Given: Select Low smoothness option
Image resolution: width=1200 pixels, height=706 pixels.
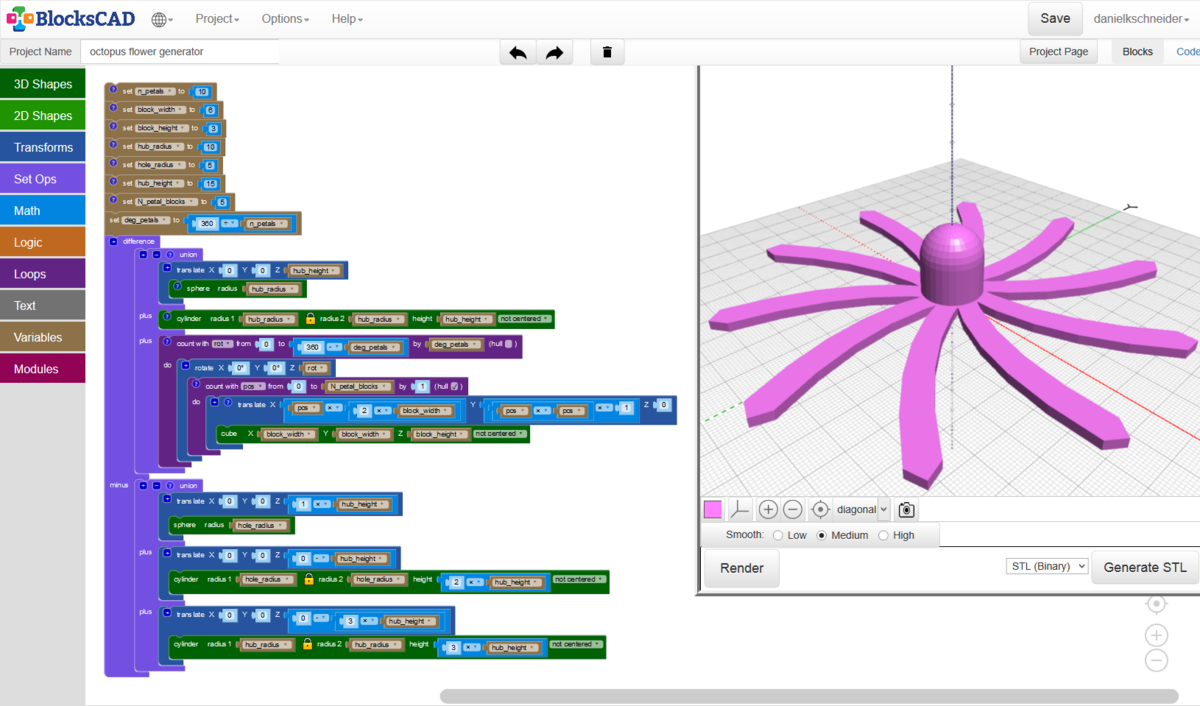Looking at the screenshot, I should (779, 536).
